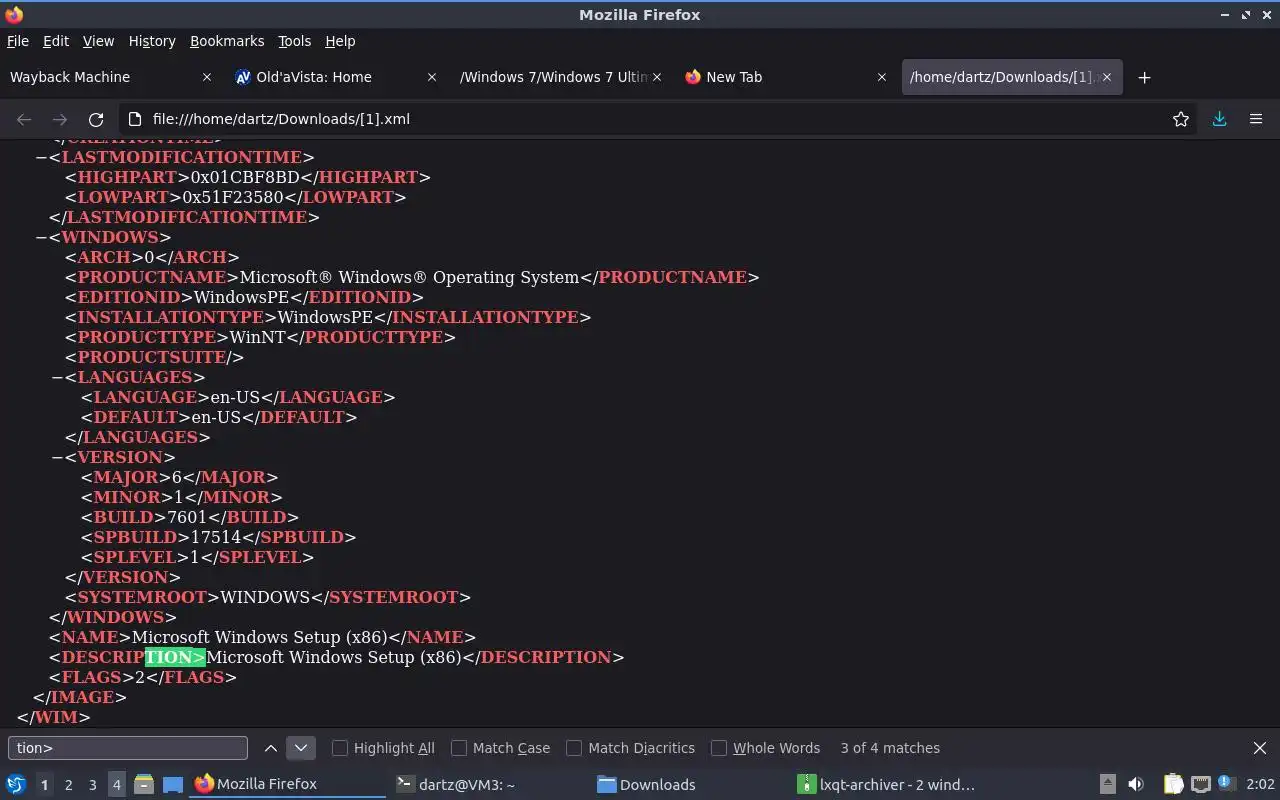Switch to virtual desktop 4
Image resolution: width=1280 pixels, height=800 pixels.
(x=116, y=785)
